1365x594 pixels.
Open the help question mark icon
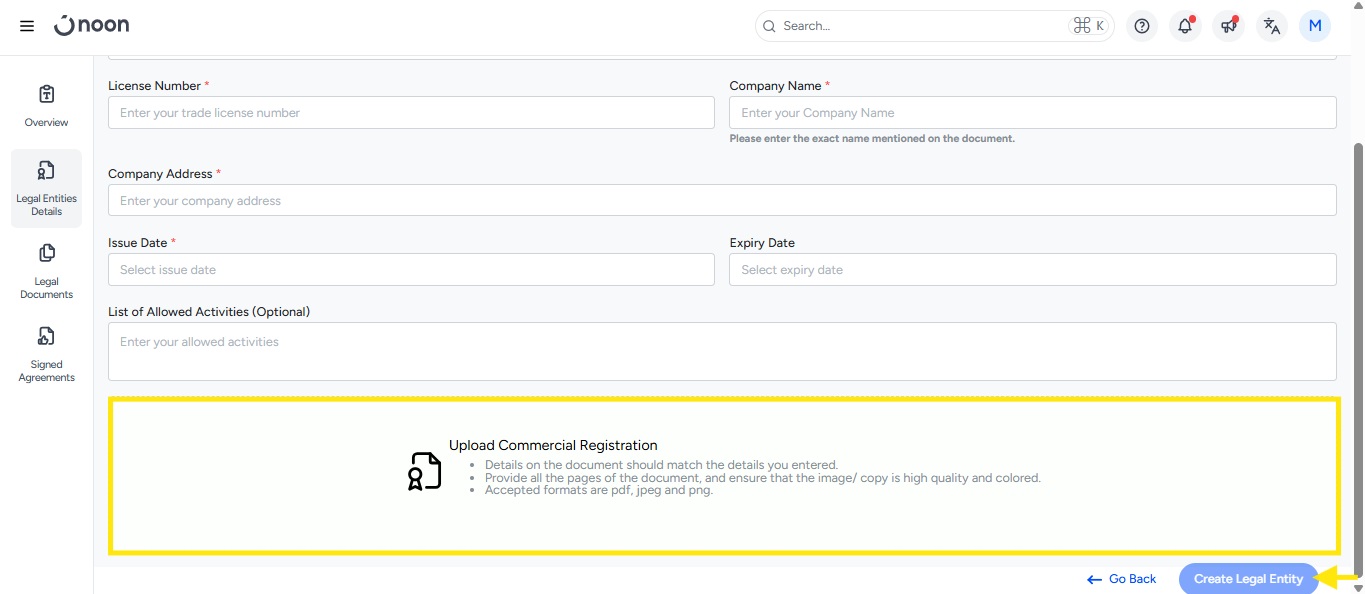coord(1142,26)
